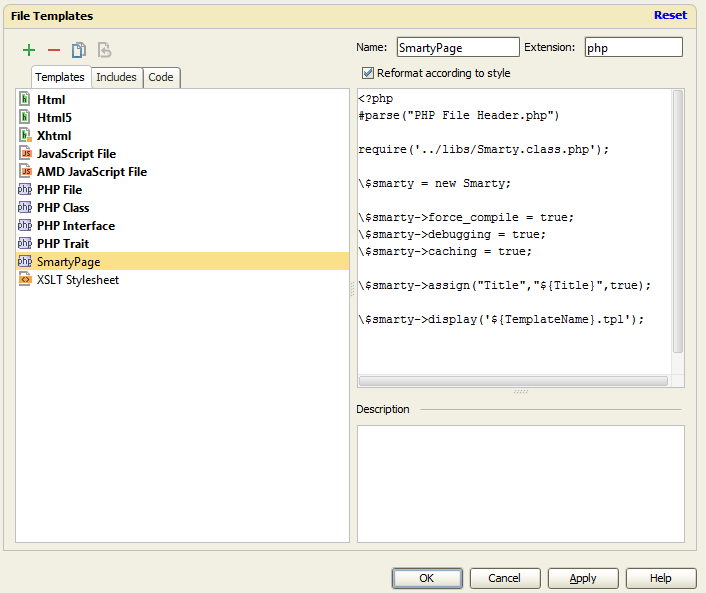The image size is (706, 593).
Task: Click the green plus Add template icon
Action: click(29, 50)
